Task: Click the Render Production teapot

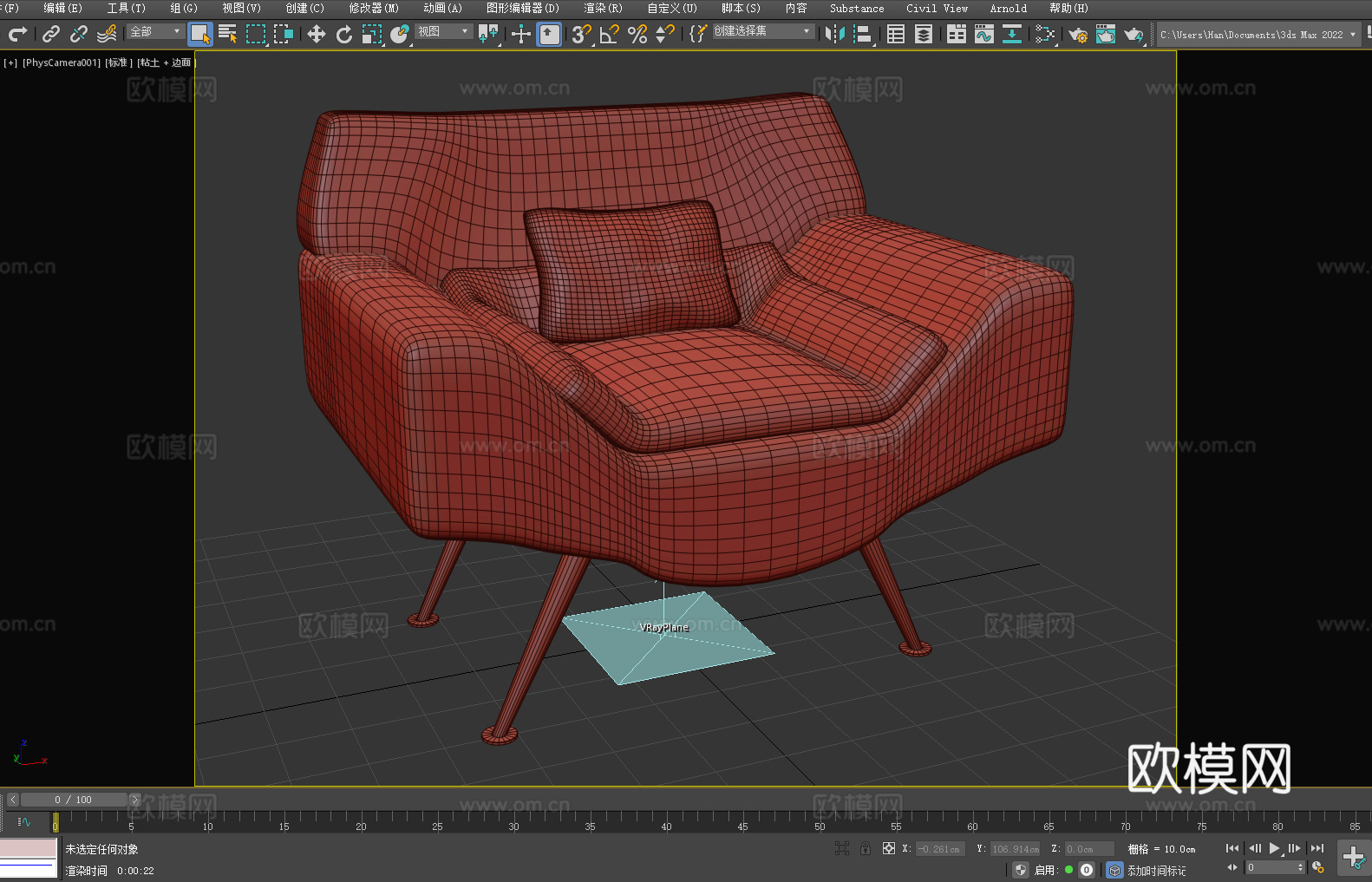Action: click(x=1134, y=35)
